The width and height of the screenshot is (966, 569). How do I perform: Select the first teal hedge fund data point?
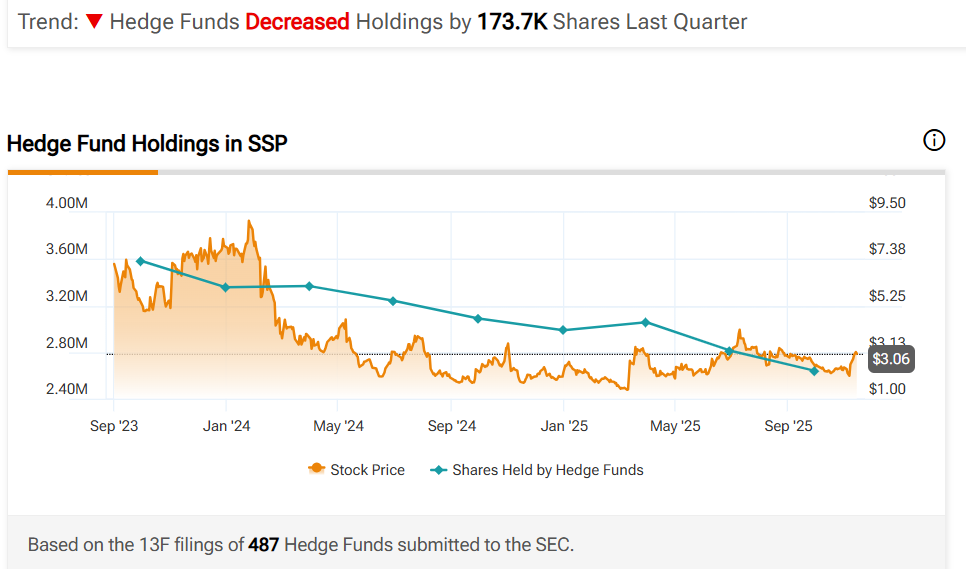(141, 261)
